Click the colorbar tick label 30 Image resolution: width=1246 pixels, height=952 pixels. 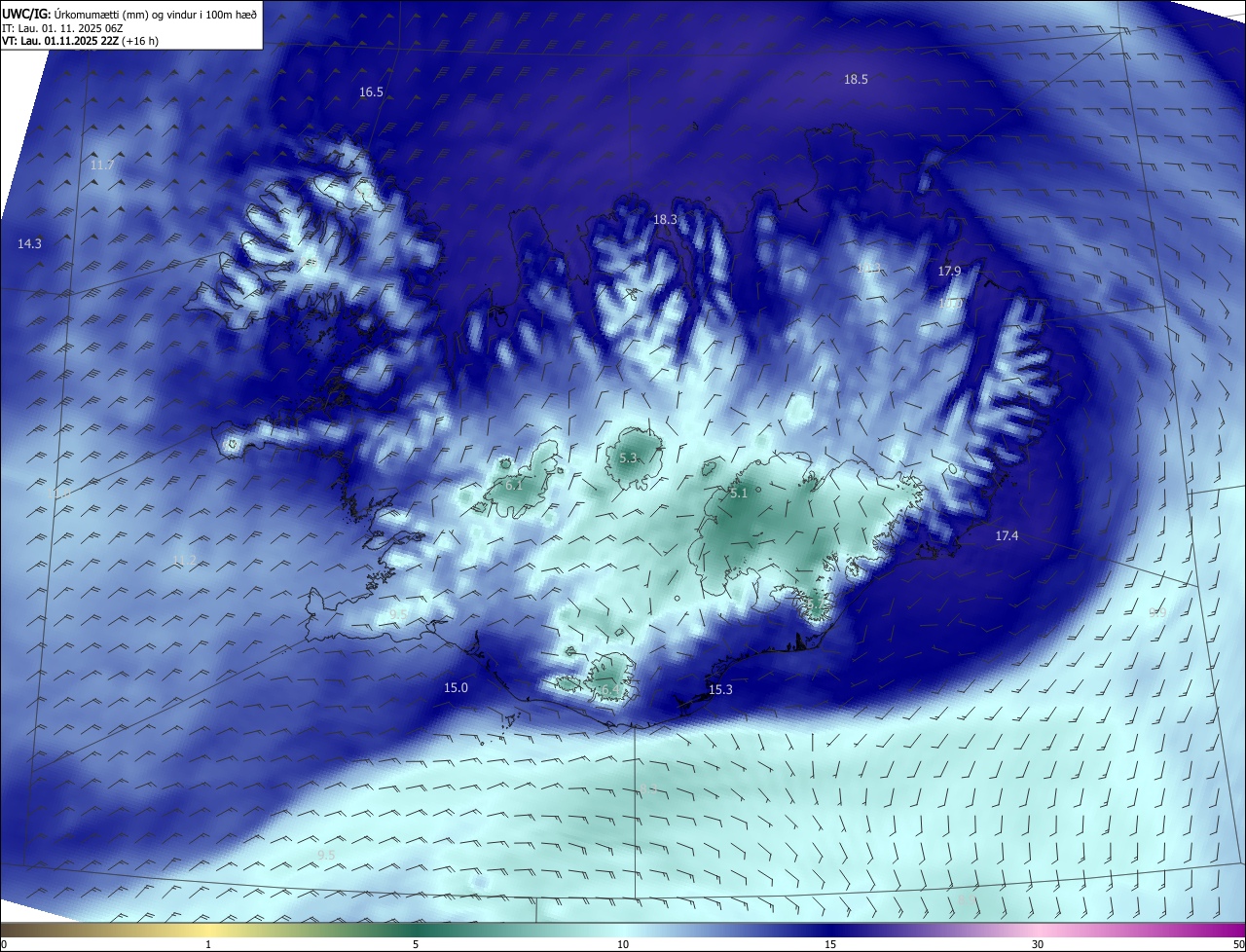pos(1038,944)
